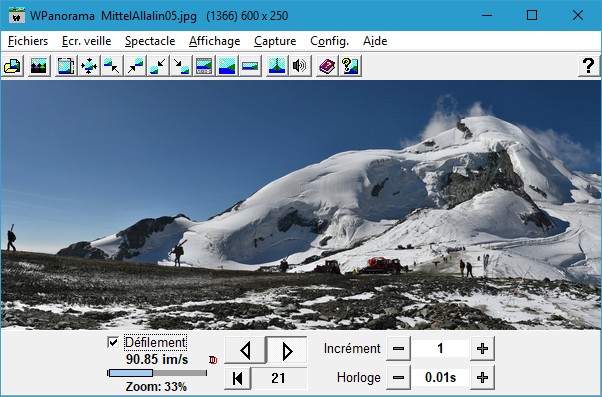The height and width of the screenshot is (397, 602).
Task: Click the mountain landscape slideshow icon
Action: pyautogui.click(x=39, y=66)
